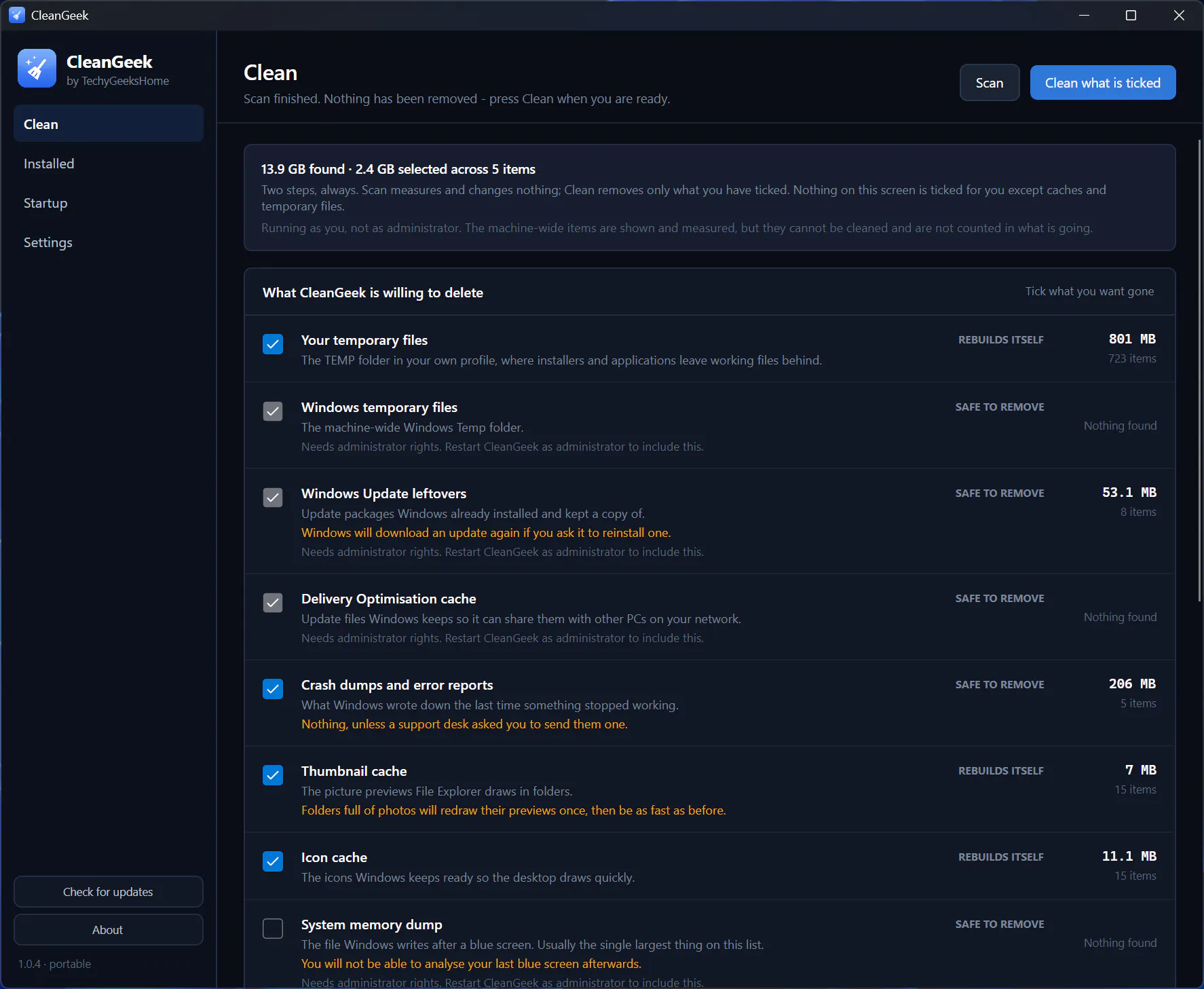
Task: Click the 'Windows temporary files' title
Action: (379, 407)
